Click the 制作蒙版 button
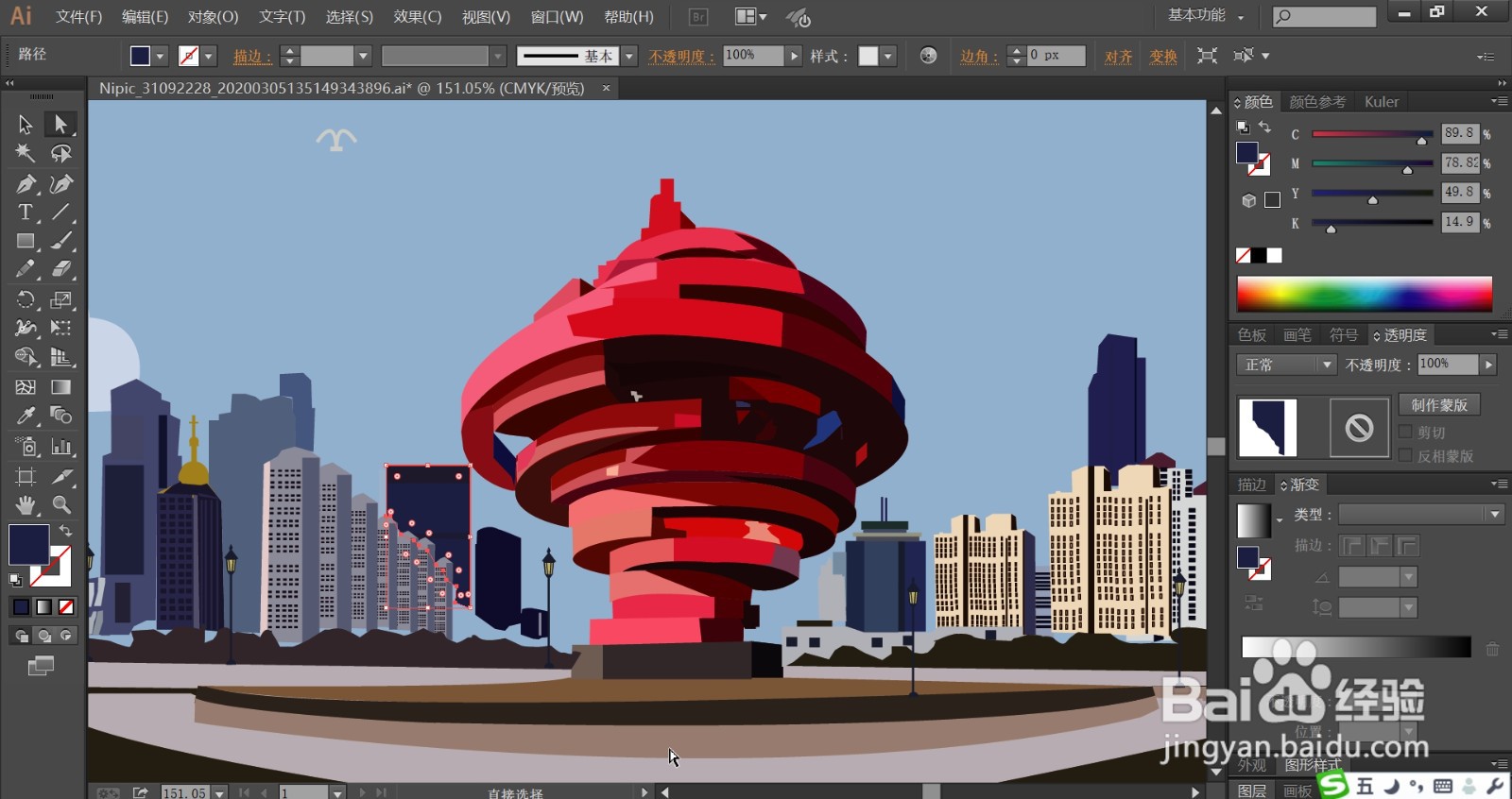1512x799 pixels. pos(1439,404)
